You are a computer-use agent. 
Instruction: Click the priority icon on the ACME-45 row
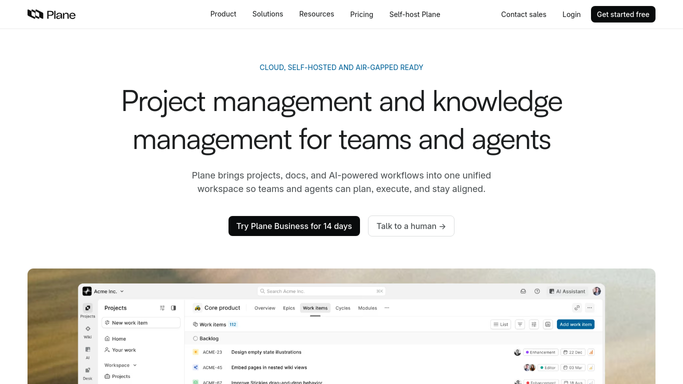tap(591, 367)
